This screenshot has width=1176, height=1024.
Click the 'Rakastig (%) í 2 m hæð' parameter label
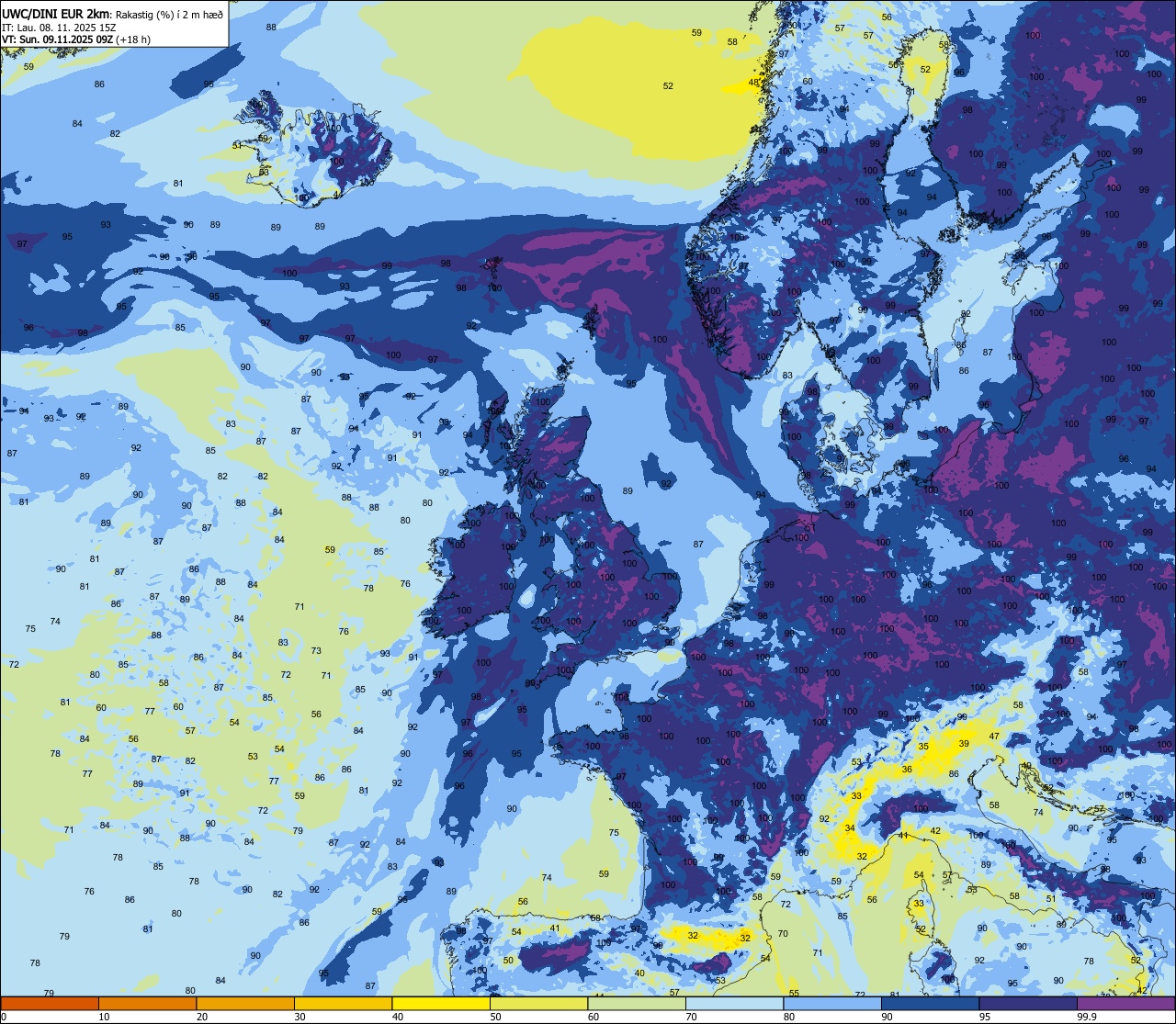point(168,14)
